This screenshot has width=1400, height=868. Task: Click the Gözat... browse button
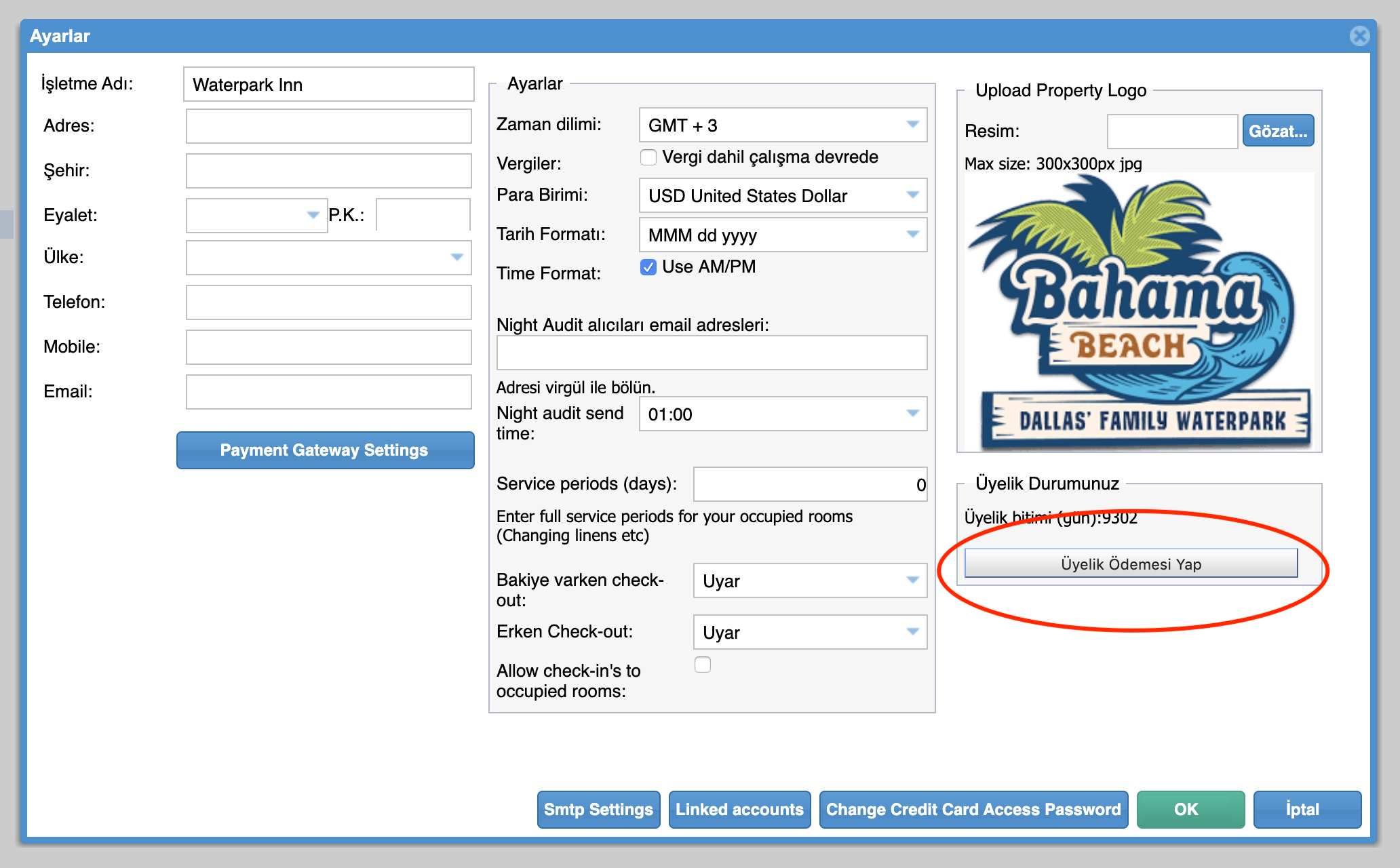tap(1278, 131)
